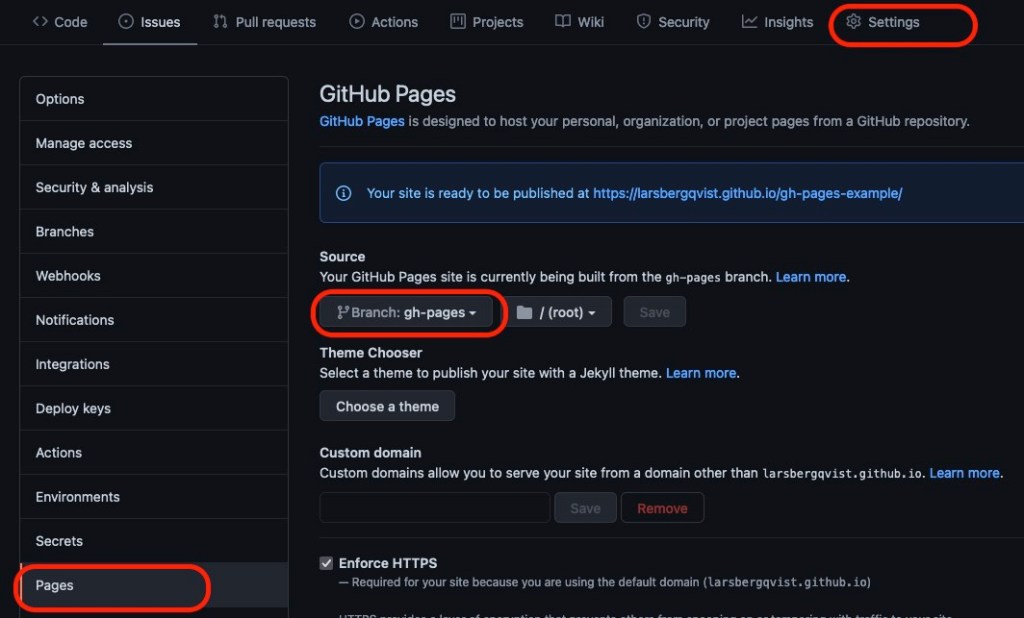The image size is (1024, 618).
Task: Open the Insights tab
Action: click(x=777, y=22)
